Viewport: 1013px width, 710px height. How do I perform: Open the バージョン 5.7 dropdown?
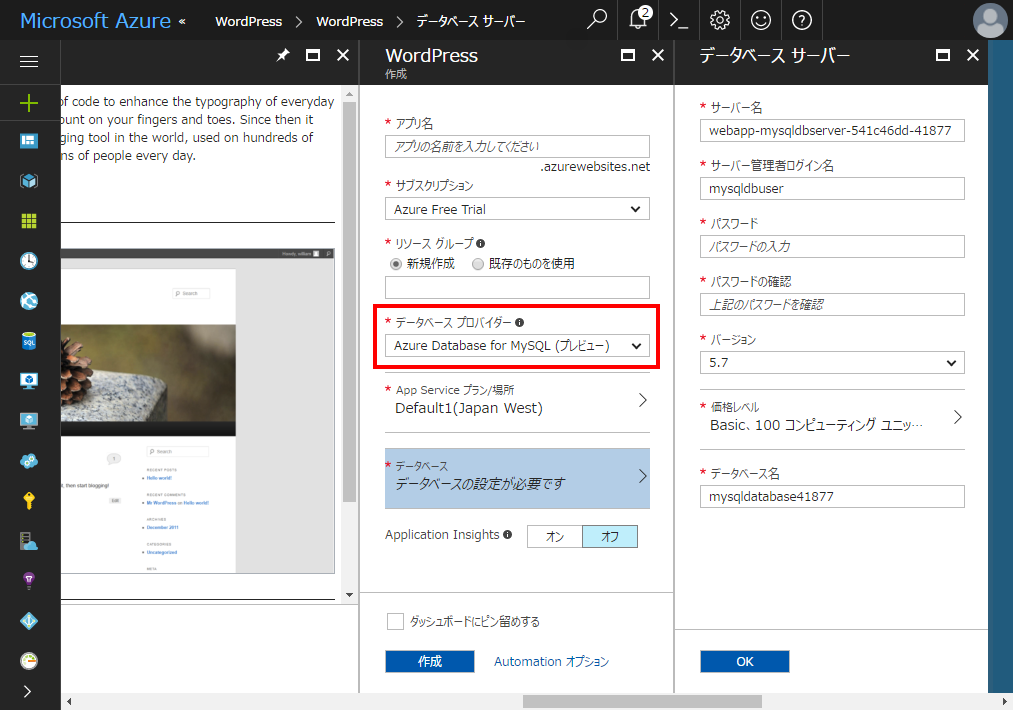pos(832,362)
